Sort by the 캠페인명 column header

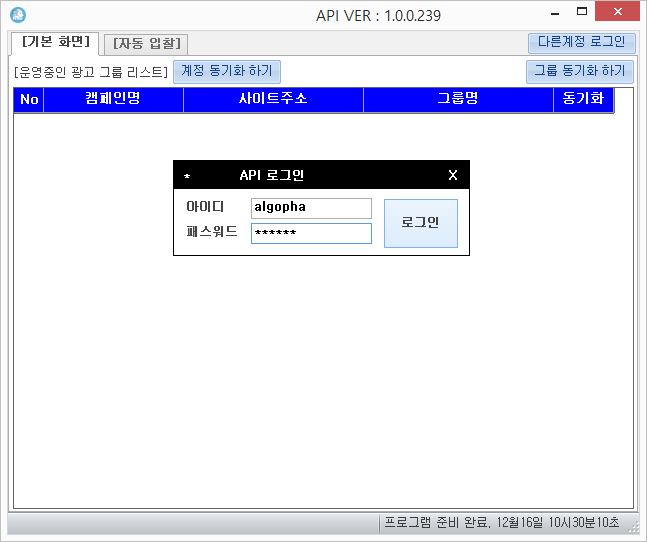113,100
